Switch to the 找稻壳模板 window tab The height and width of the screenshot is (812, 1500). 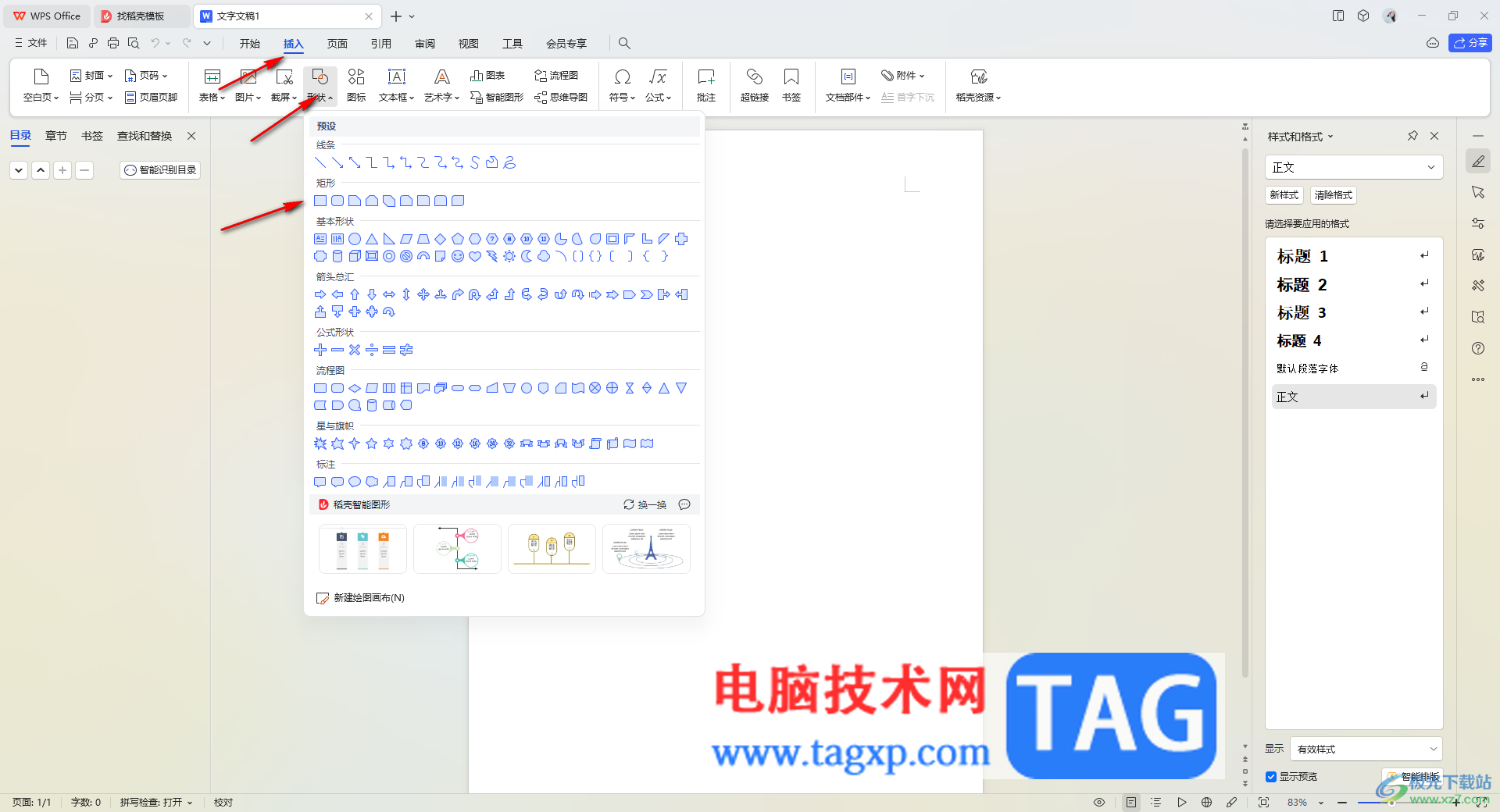(x=141, y=16)
